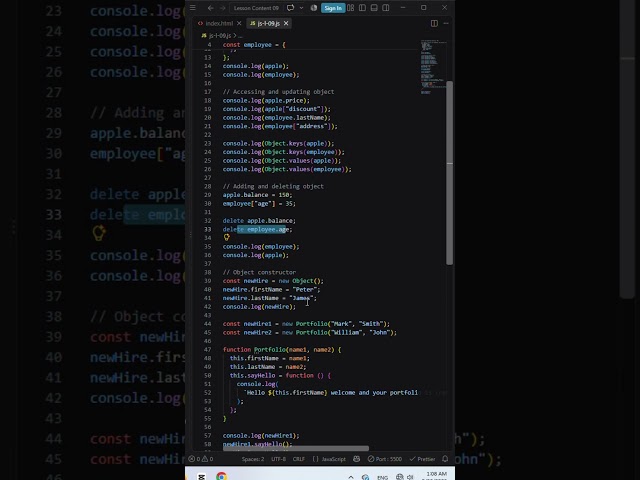Open the editor More Actions ellipsis
This screenshot has height=480, width=640.
(446, 23)
